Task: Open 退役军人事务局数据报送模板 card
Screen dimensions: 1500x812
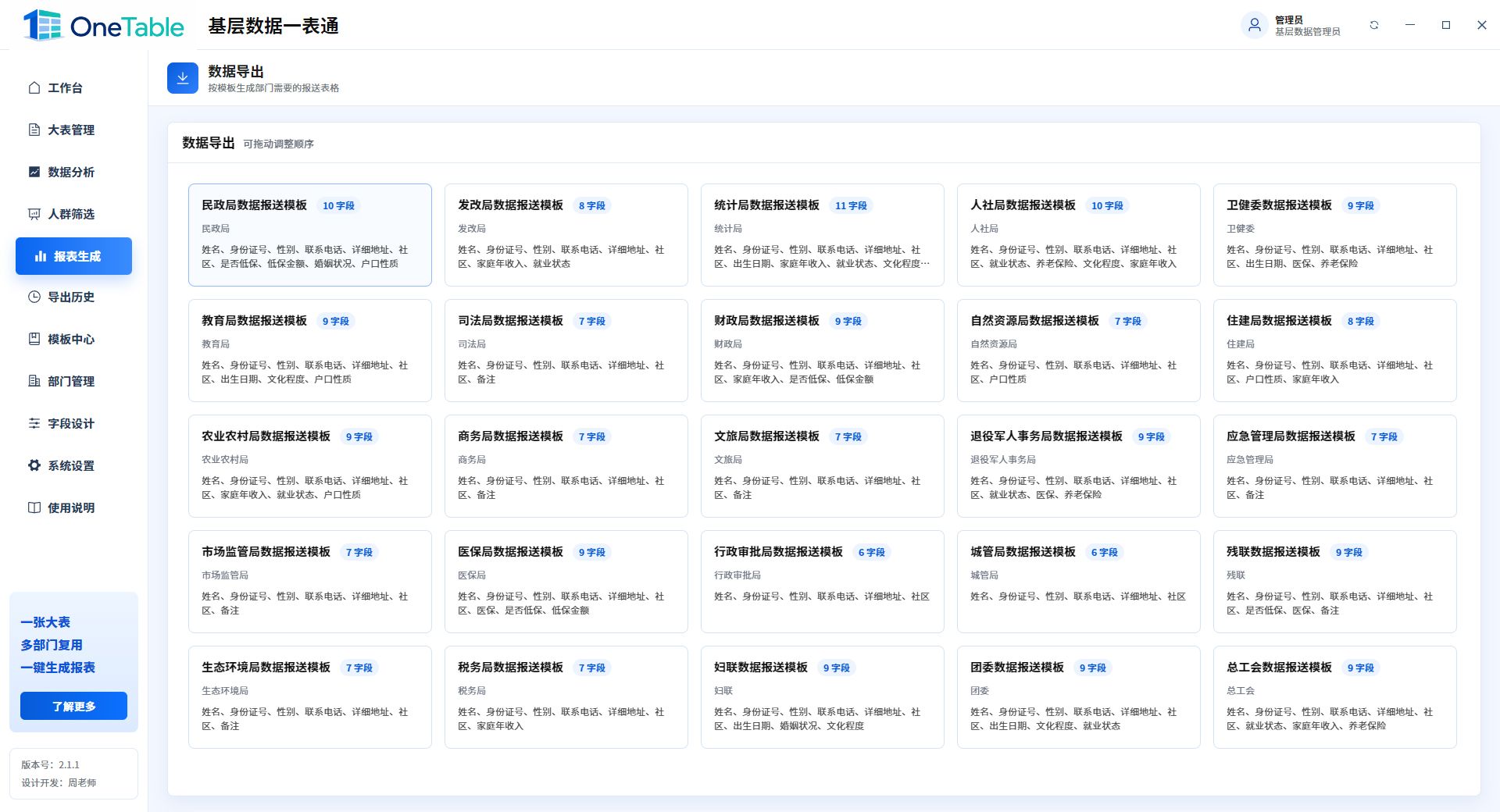Action: click(x=1079, y=466)
